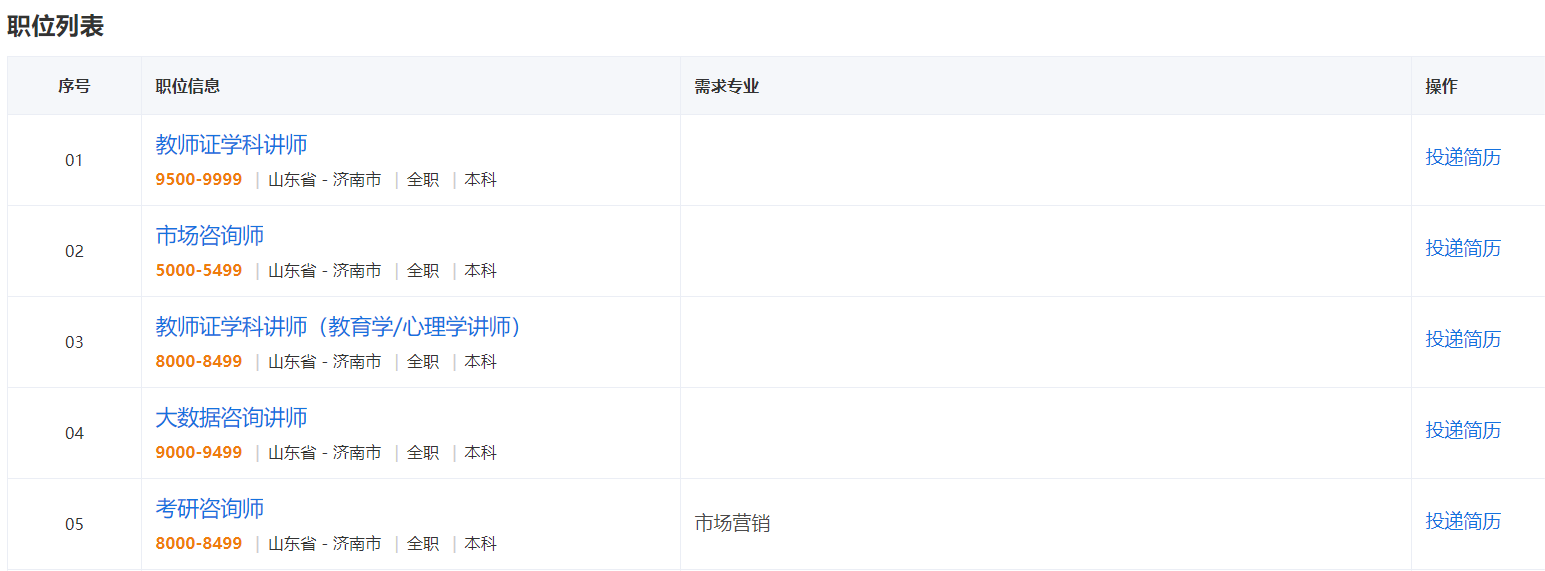The image size is (1545, 571).
Task: Select the 市场营销 required major cell
Action: click(x=732, y=523)
